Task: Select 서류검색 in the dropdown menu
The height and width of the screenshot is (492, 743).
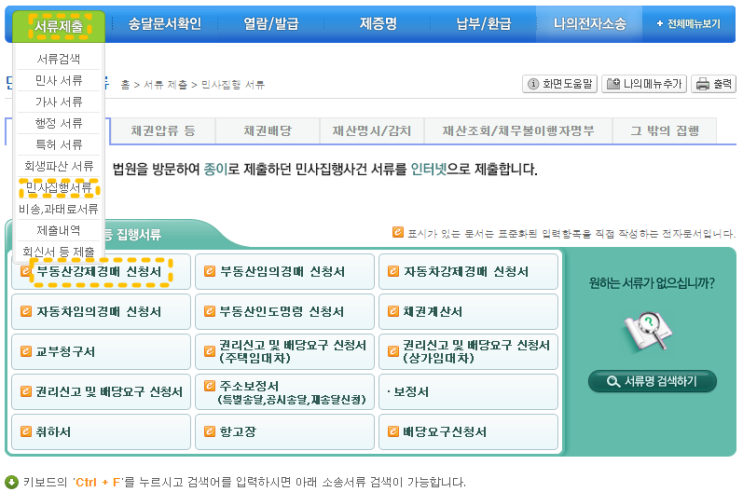Action: coord(59,59)
